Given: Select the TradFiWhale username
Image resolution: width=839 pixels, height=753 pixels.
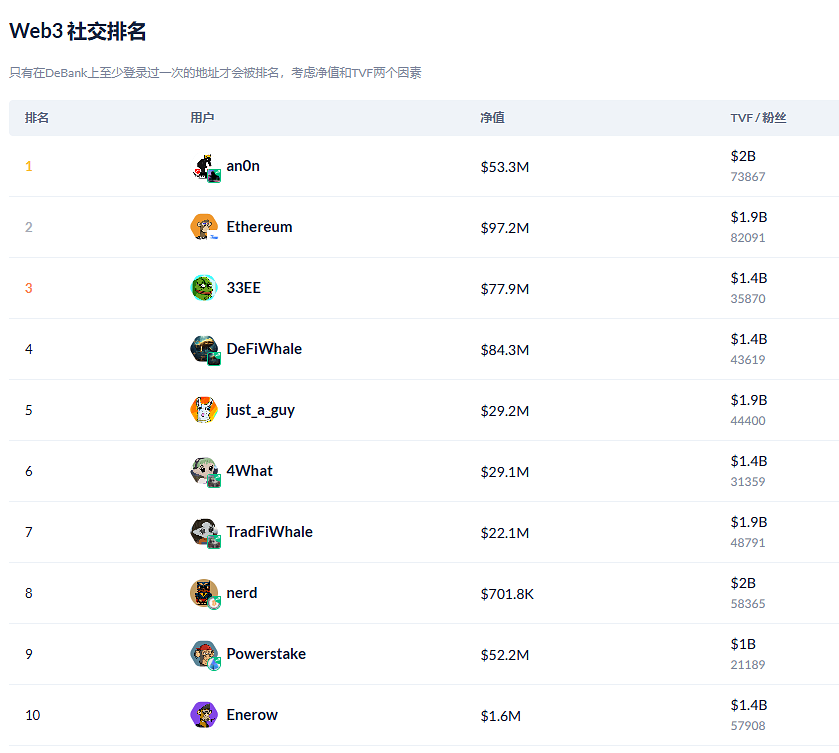Looking at the screenshot, I should click(x=269, y=532).
